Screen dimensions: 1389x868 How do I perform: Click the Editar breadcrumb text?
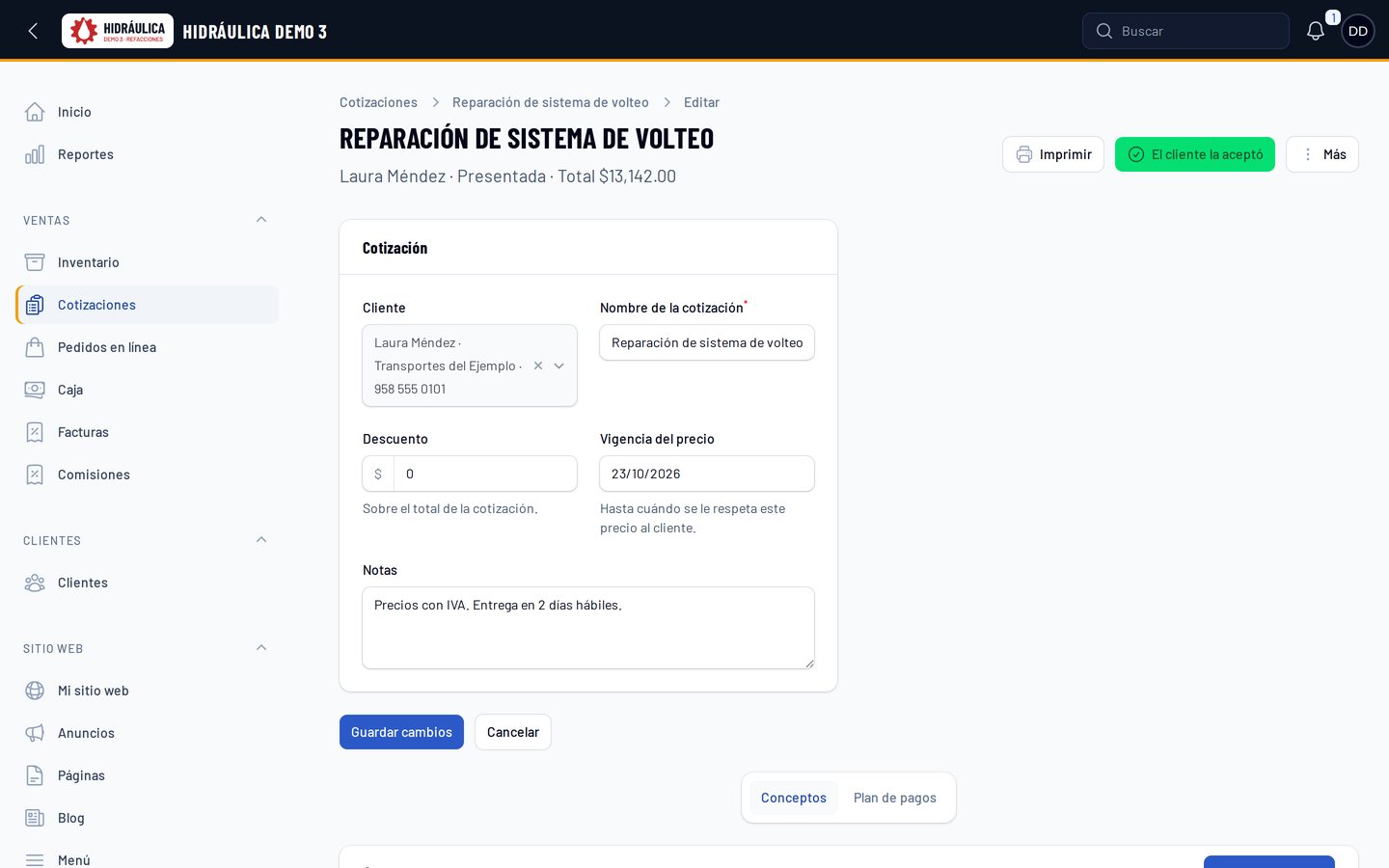coord(701,102)
